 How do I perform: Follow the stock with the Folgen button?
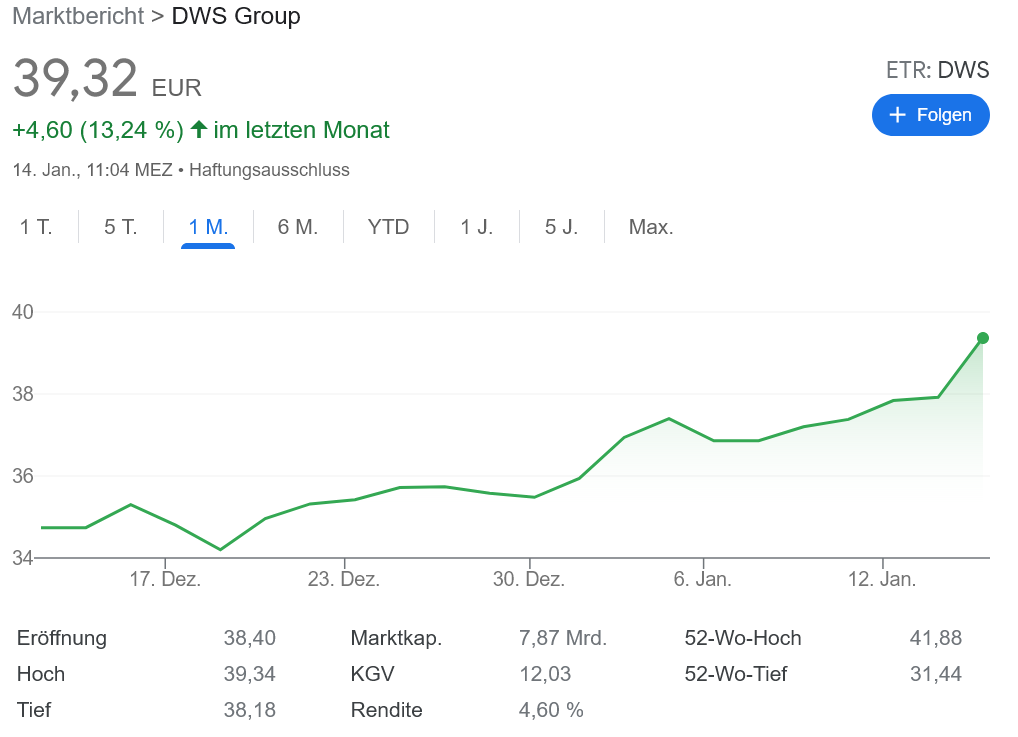[930, 115]
